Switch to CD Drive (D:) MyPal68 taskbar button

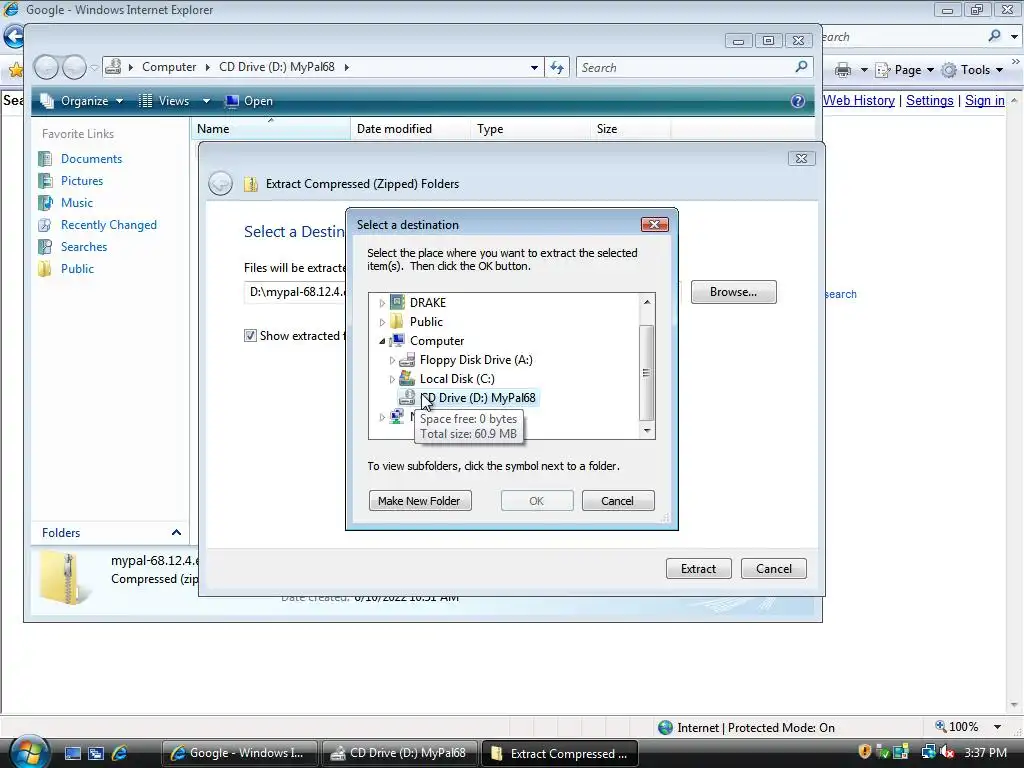pyautogui.click(x=400, y=753)
